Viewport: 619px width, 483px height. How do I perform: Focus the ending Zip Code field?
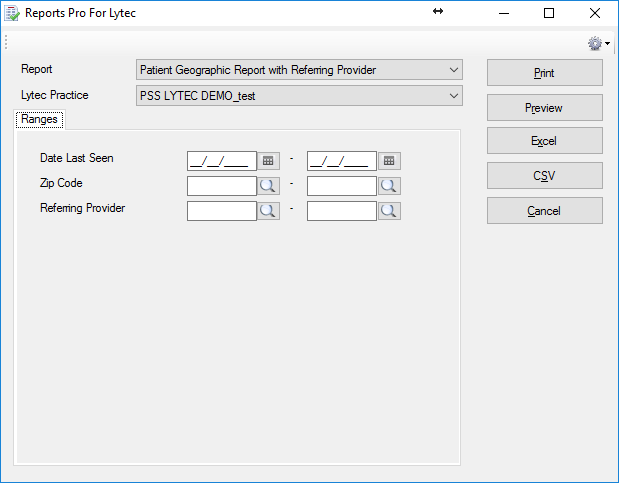point(342,186)
